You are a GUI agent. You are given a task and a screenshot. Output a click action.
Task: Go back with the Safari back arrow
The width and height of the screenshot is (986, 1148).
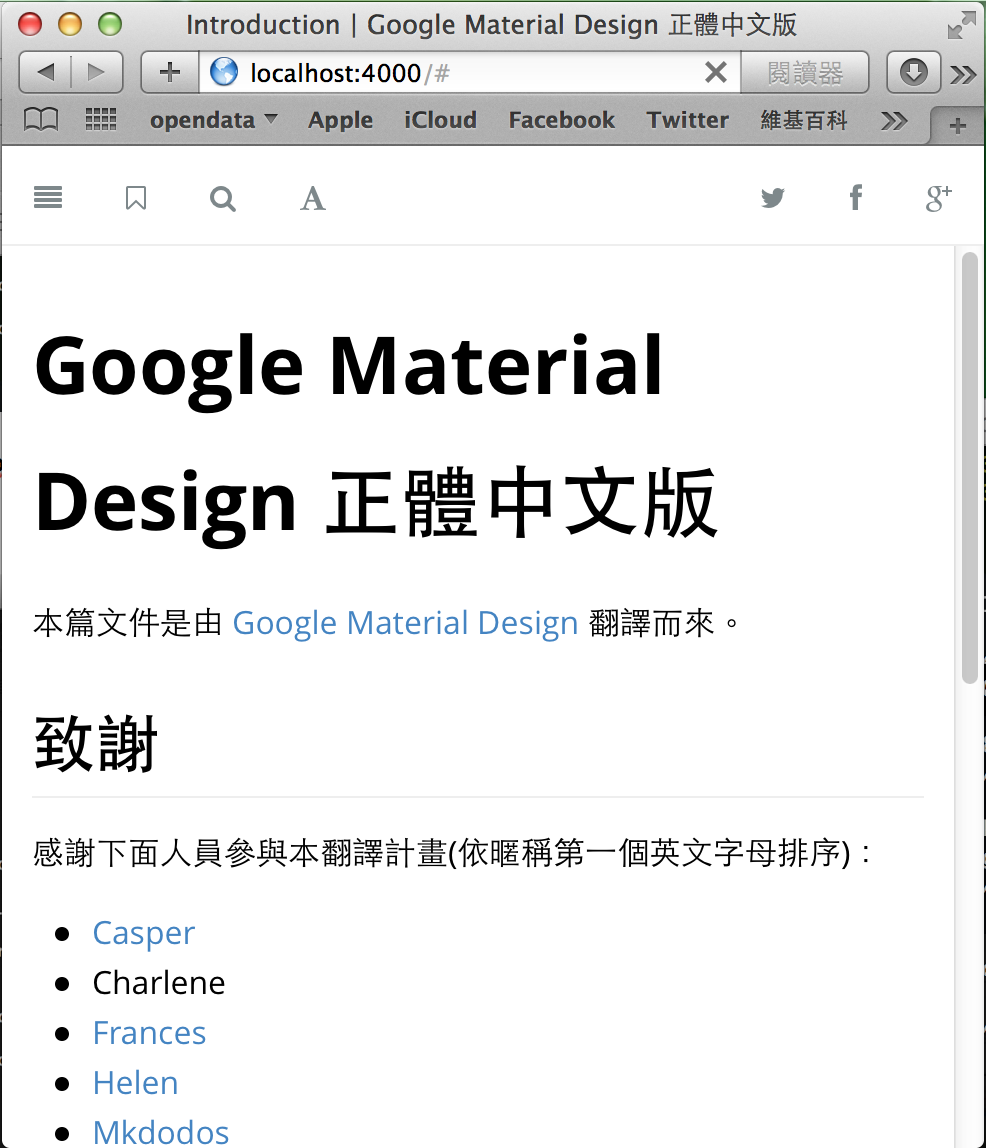pos(45,72)
